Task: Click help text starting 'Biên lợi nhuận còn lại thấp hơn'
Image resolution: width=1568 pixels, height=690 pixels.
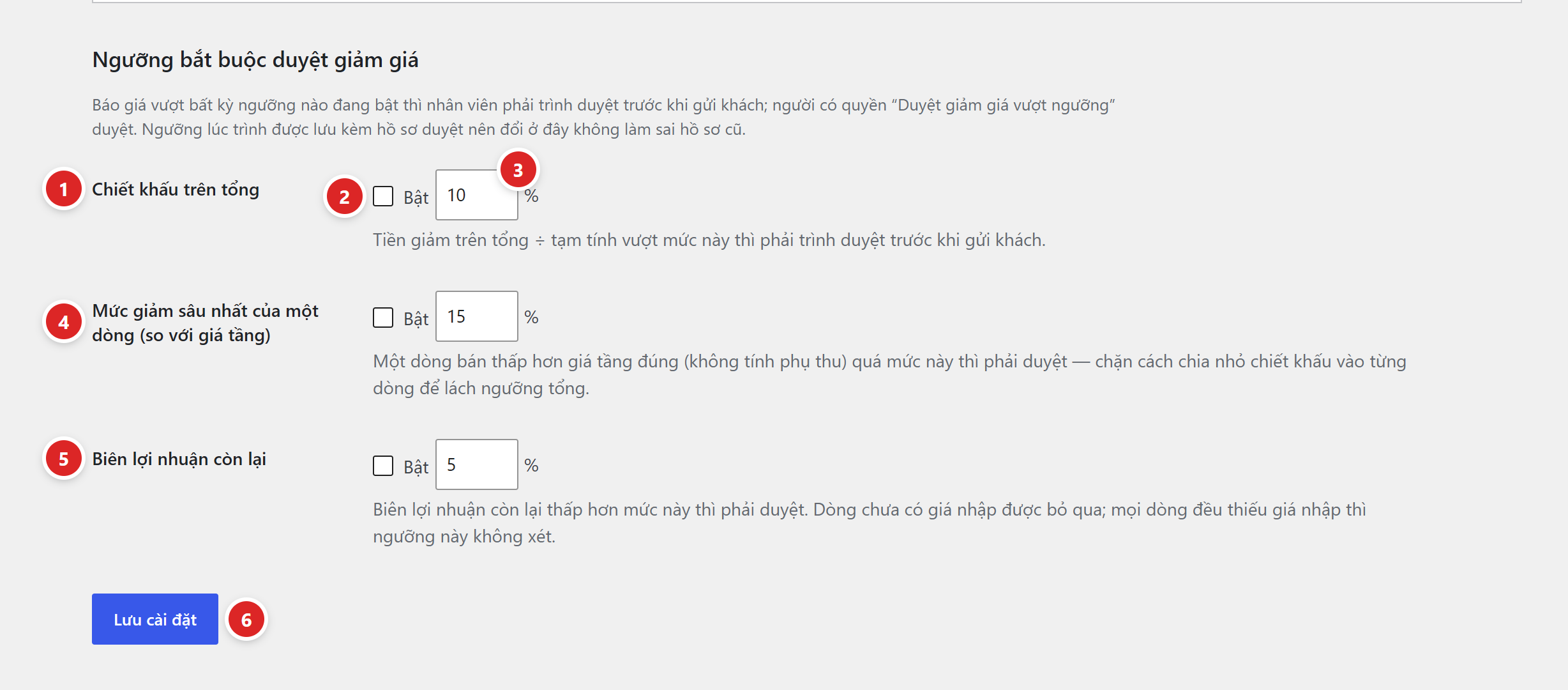Action: coord(870,523)
